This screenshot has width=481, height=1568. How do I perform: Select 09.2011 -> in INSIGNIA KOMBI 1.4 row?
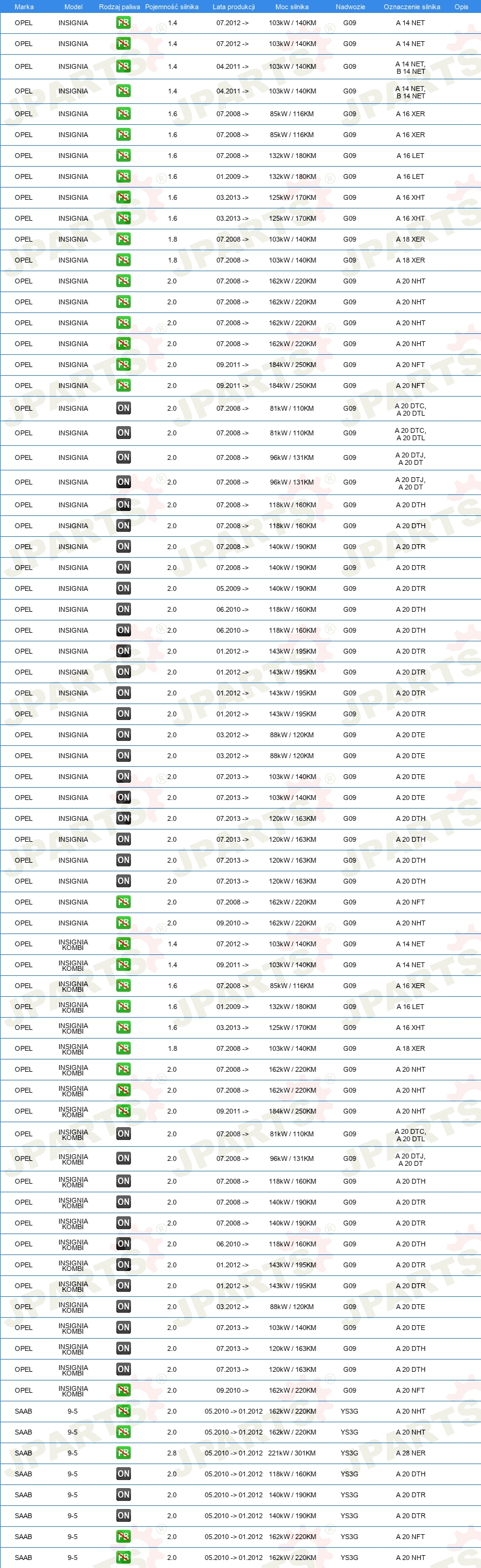233,965
